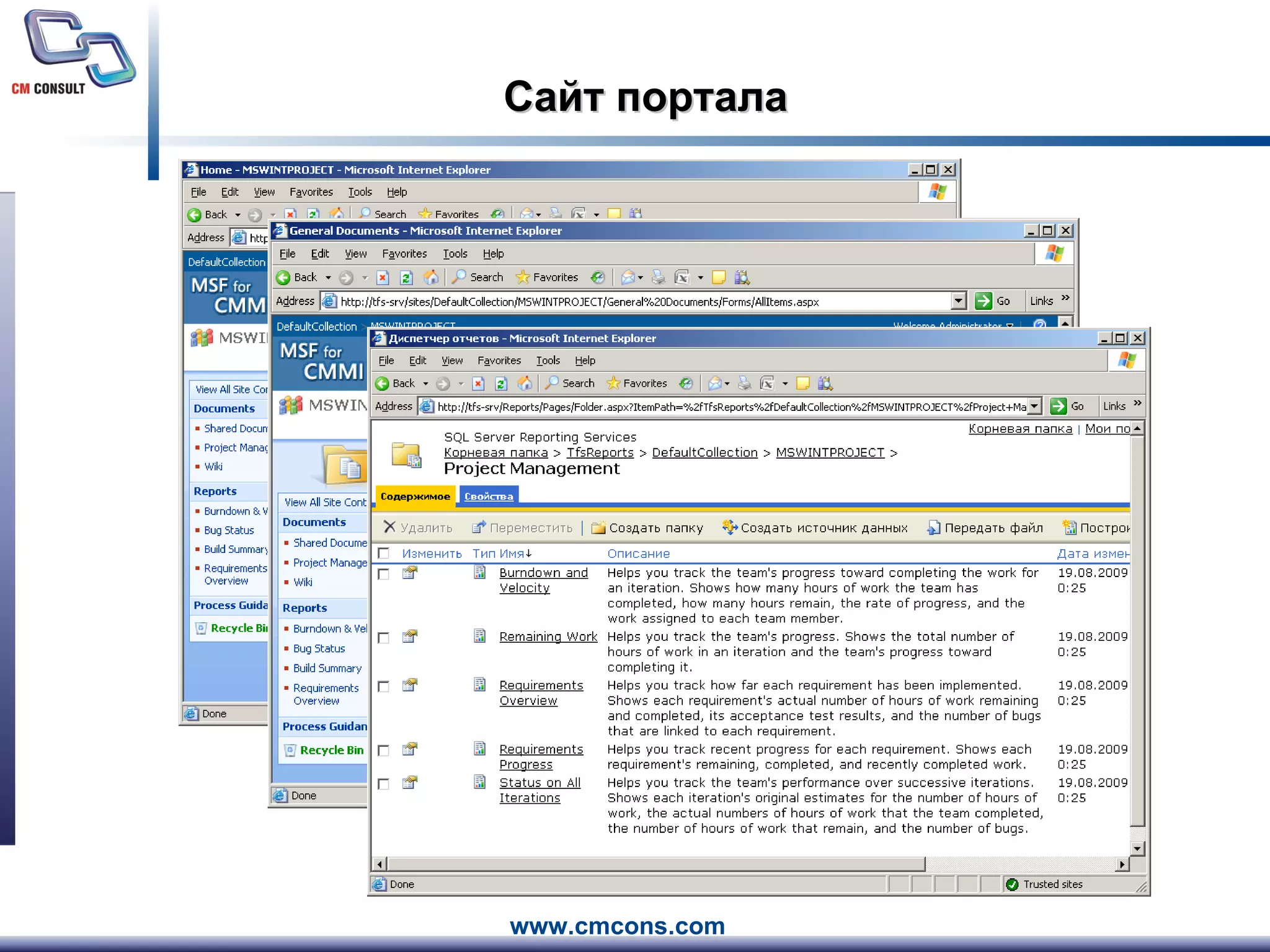The image size is (1270, 952).
Task: Check the Burndown and Velocity row checkbox
Action: click(384, 574)
